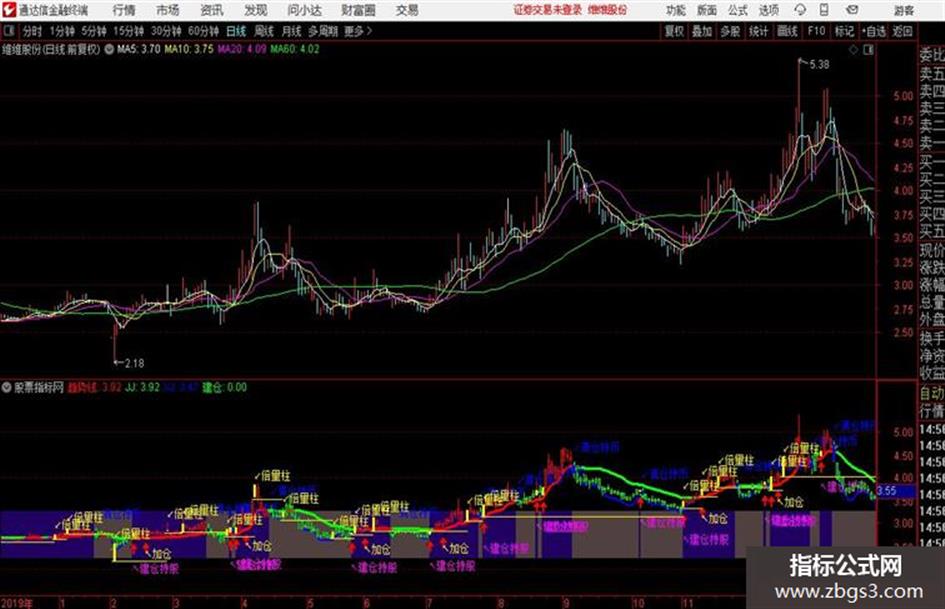Click the MA20: 4.09 value label
The image size is (945, 609).
(x=242, y=49)
